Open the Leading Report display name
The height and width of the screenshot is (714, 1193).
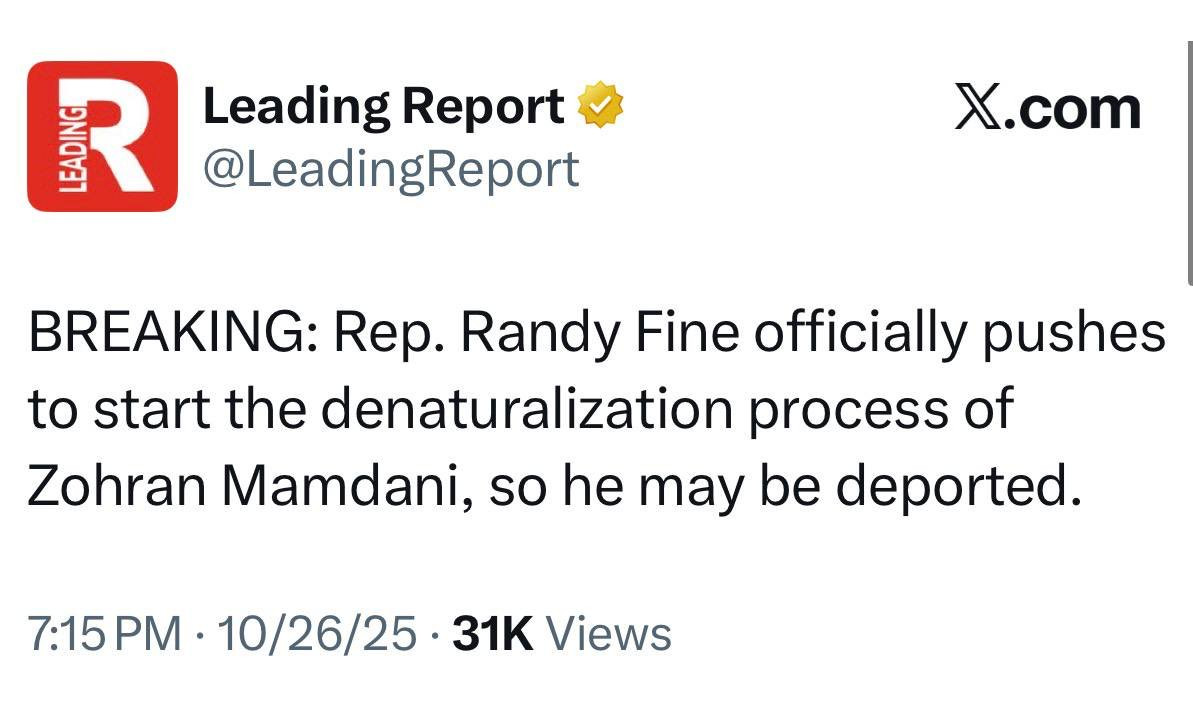pos(383,107)
